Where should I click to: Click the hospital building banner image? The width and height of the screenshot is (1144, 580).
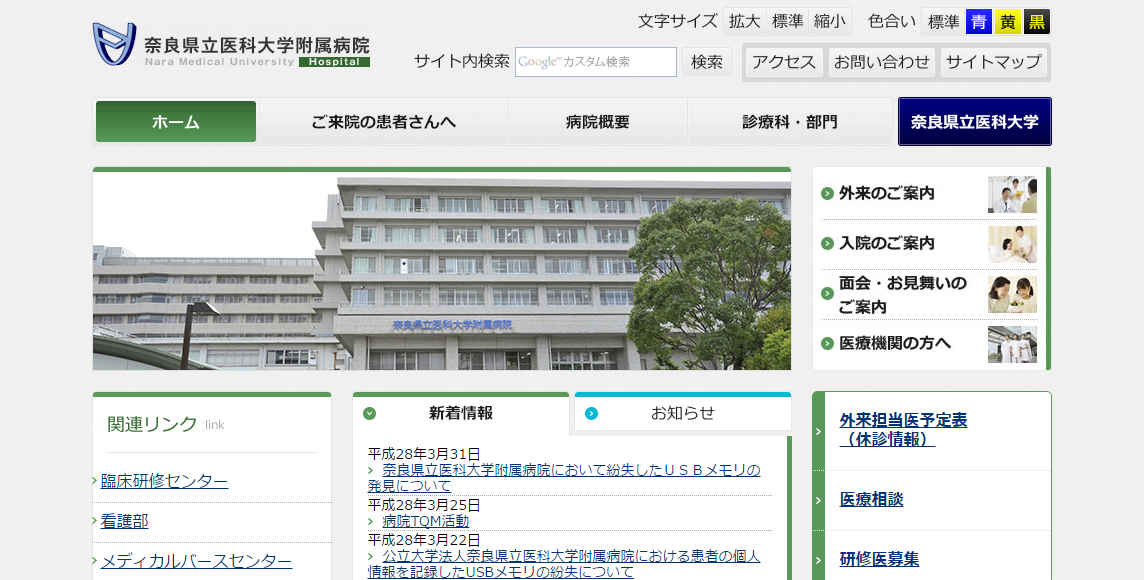point(441,271)
